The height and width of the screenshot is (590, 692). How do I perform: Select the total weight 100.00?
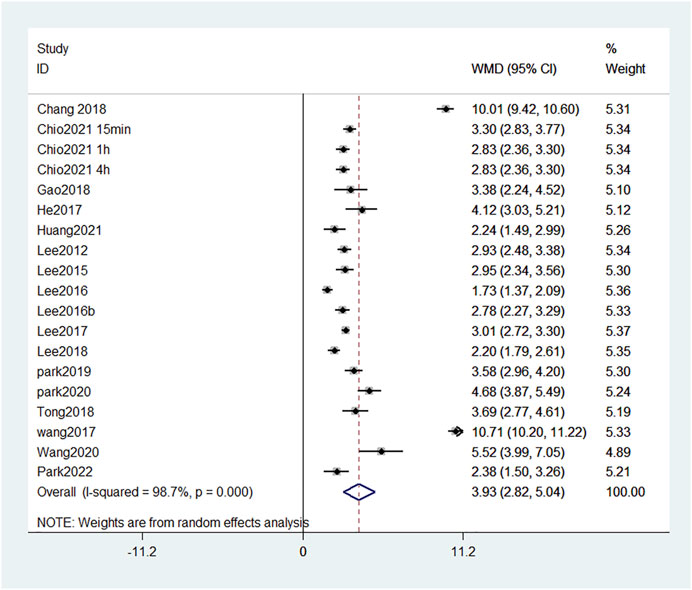pyautogui.click(x=625, y=492)
